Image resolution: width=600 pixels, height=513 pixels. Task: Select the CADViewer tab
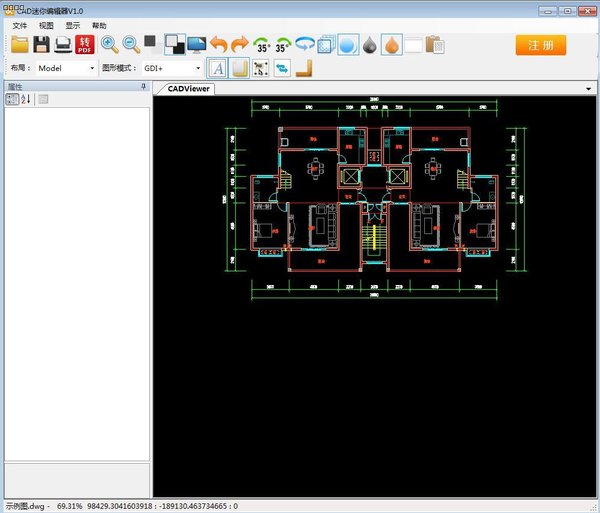tap(188, 88)
